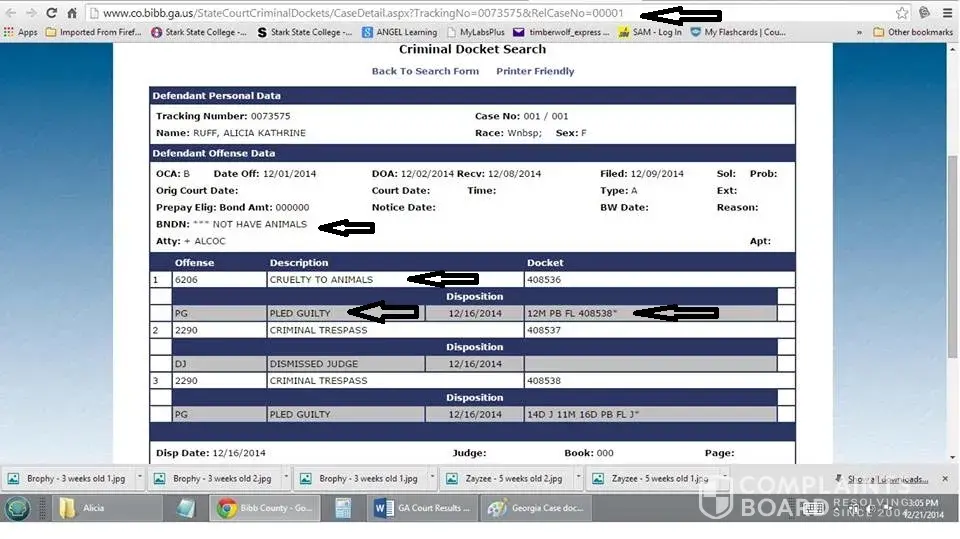Close the downloads bar
This screenshot has width=960, height=539.
click(x=945, y=478)
